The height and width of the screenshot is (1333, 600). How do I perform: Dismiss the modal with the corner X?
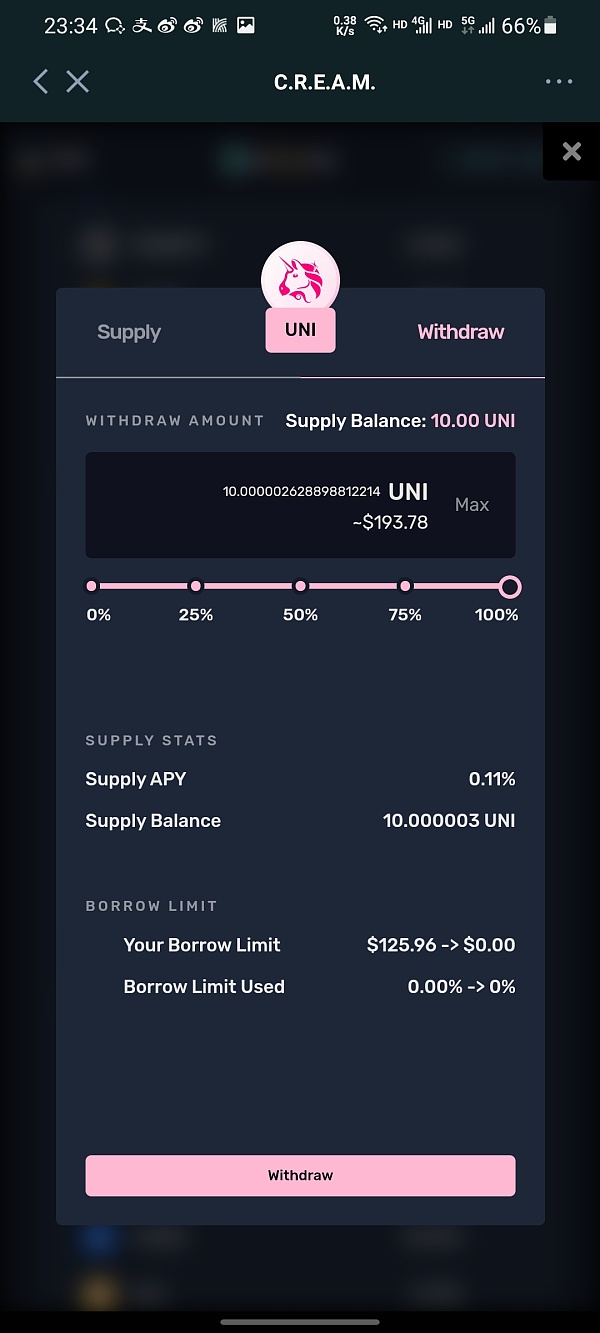[571, 151]
